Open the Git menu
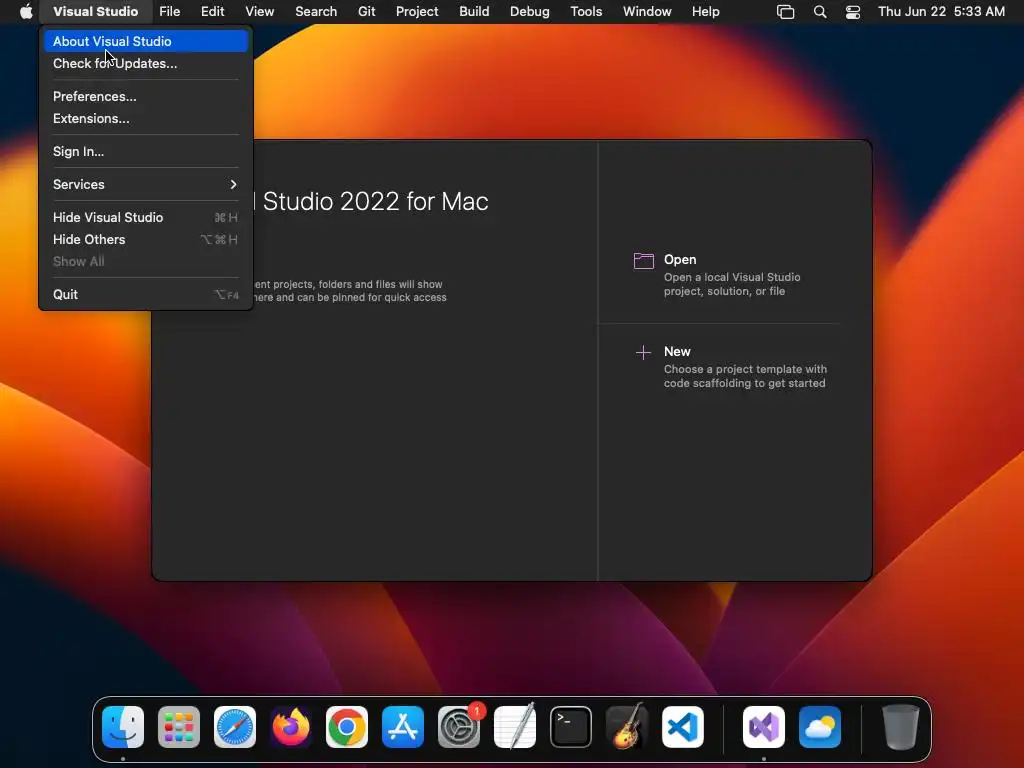Image resolution: width=1024 pixels, height=768 pixels. (x=366, y=12)
